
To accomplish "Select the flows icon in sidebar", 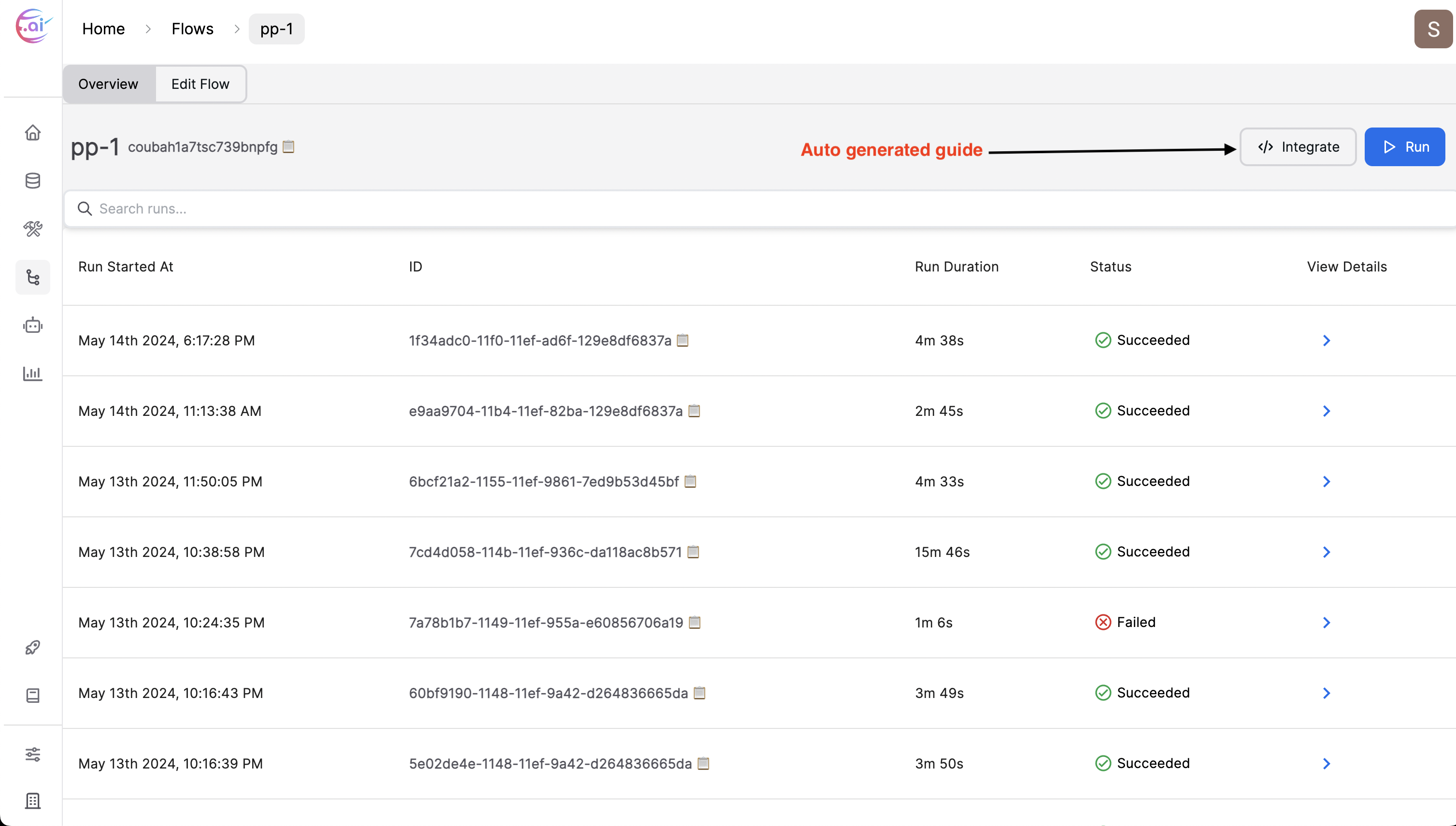I will point(32,277).
